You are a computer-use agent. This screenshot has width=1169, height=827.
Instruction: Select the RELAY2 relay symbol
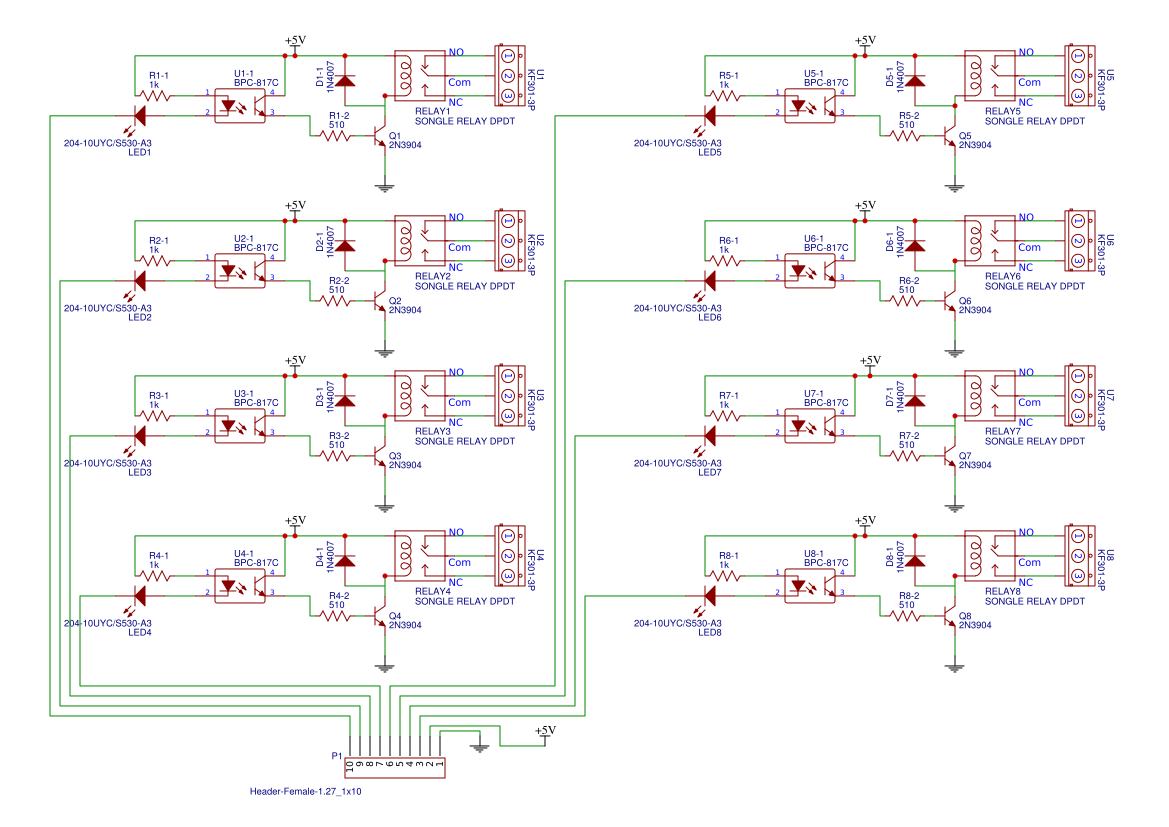pos(420,240)
